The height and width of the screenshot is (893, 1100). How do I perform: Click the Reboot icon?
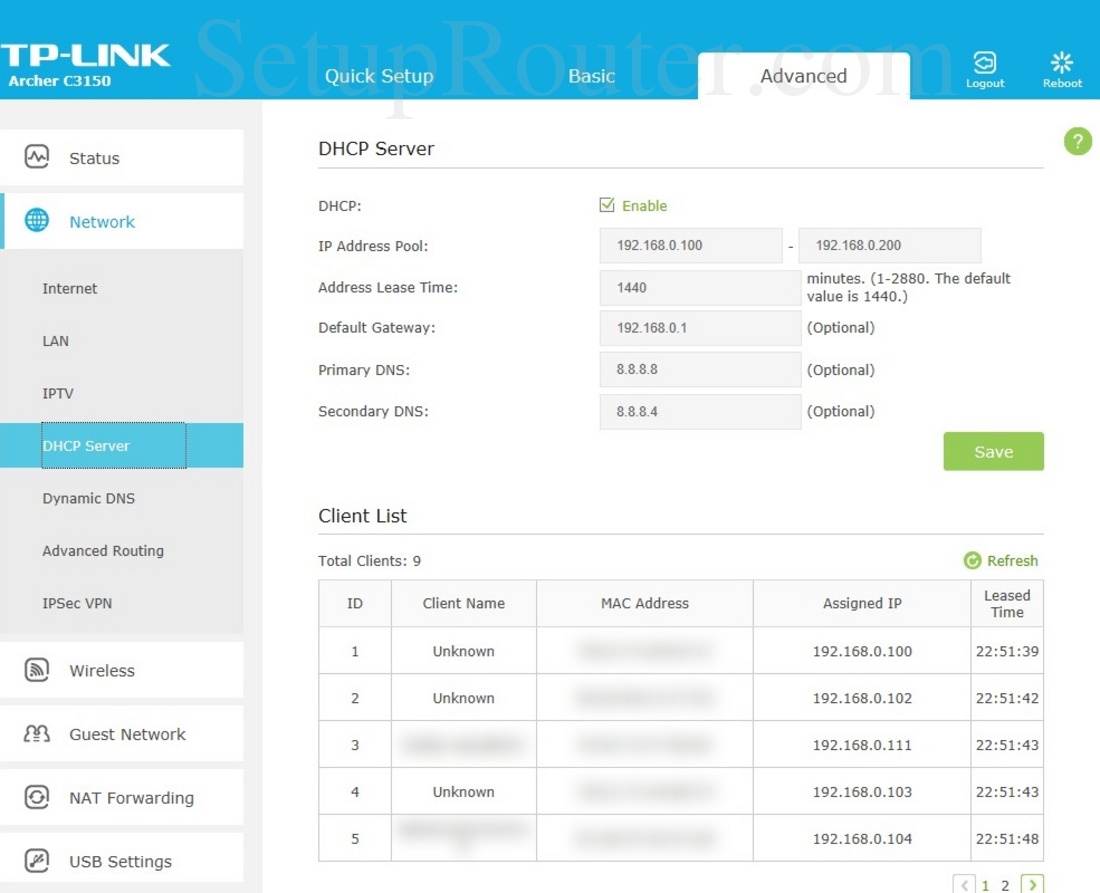tap(1061, 62)
